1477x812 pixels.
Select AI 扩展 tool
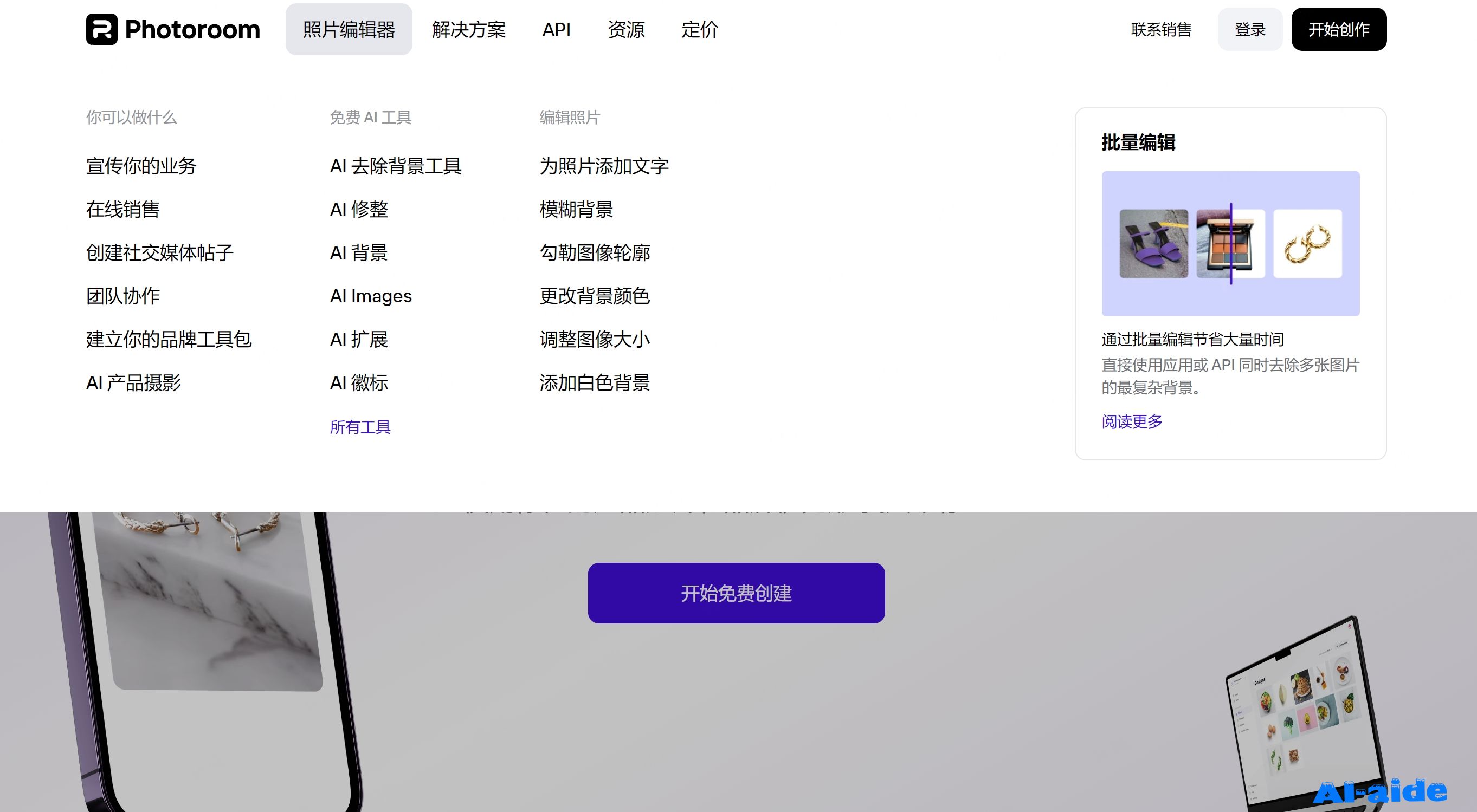[x=359, y=339]
